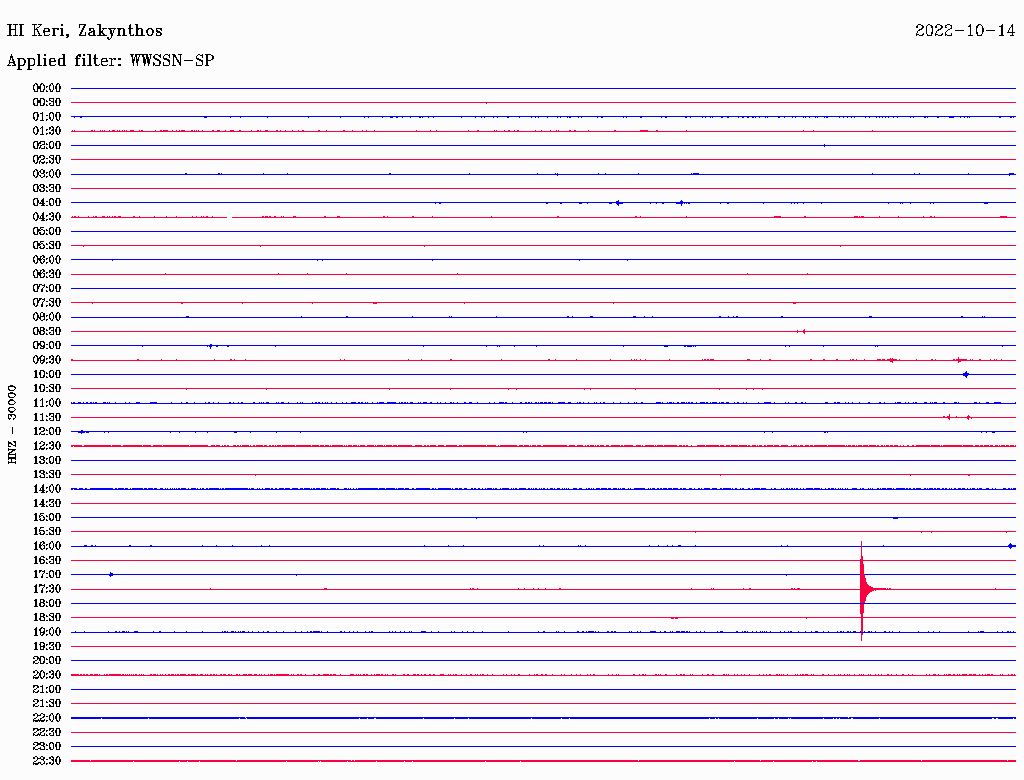The width and height of the screenshot is (1024, 780).
Task: Click the 13:00 time label
Action: coord(46,461)
